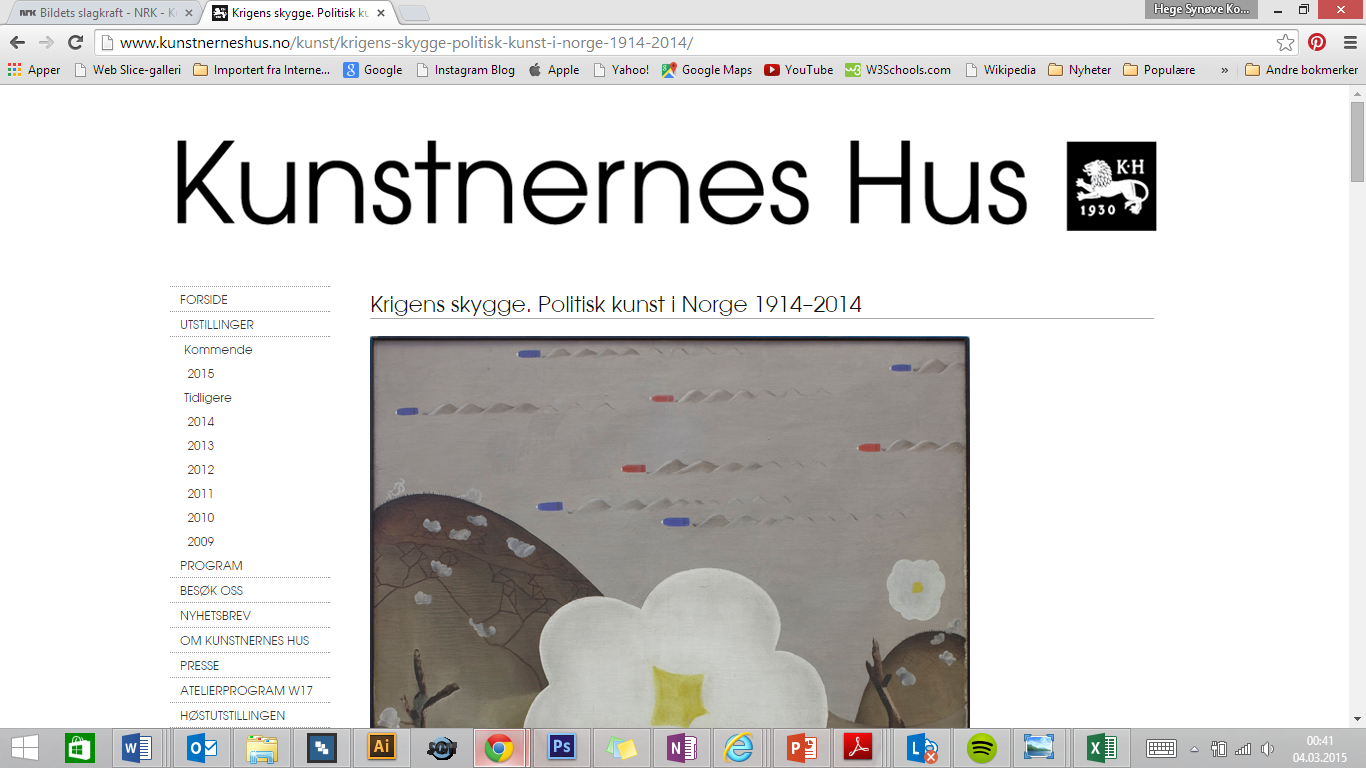
Task: Open Nyheter bookmark folder
Action: (1080, 70)
